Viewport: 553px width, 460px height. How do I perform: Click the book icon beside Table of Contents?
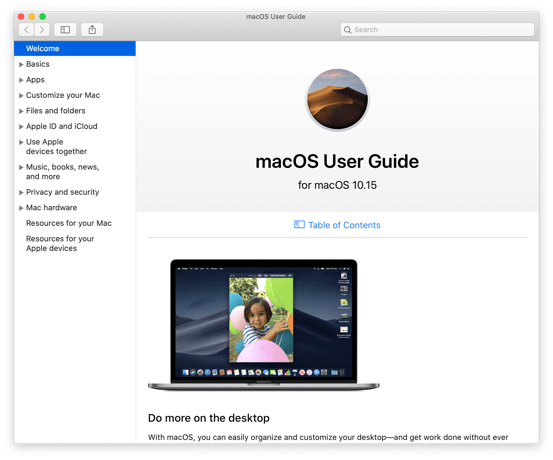(299, 225)
